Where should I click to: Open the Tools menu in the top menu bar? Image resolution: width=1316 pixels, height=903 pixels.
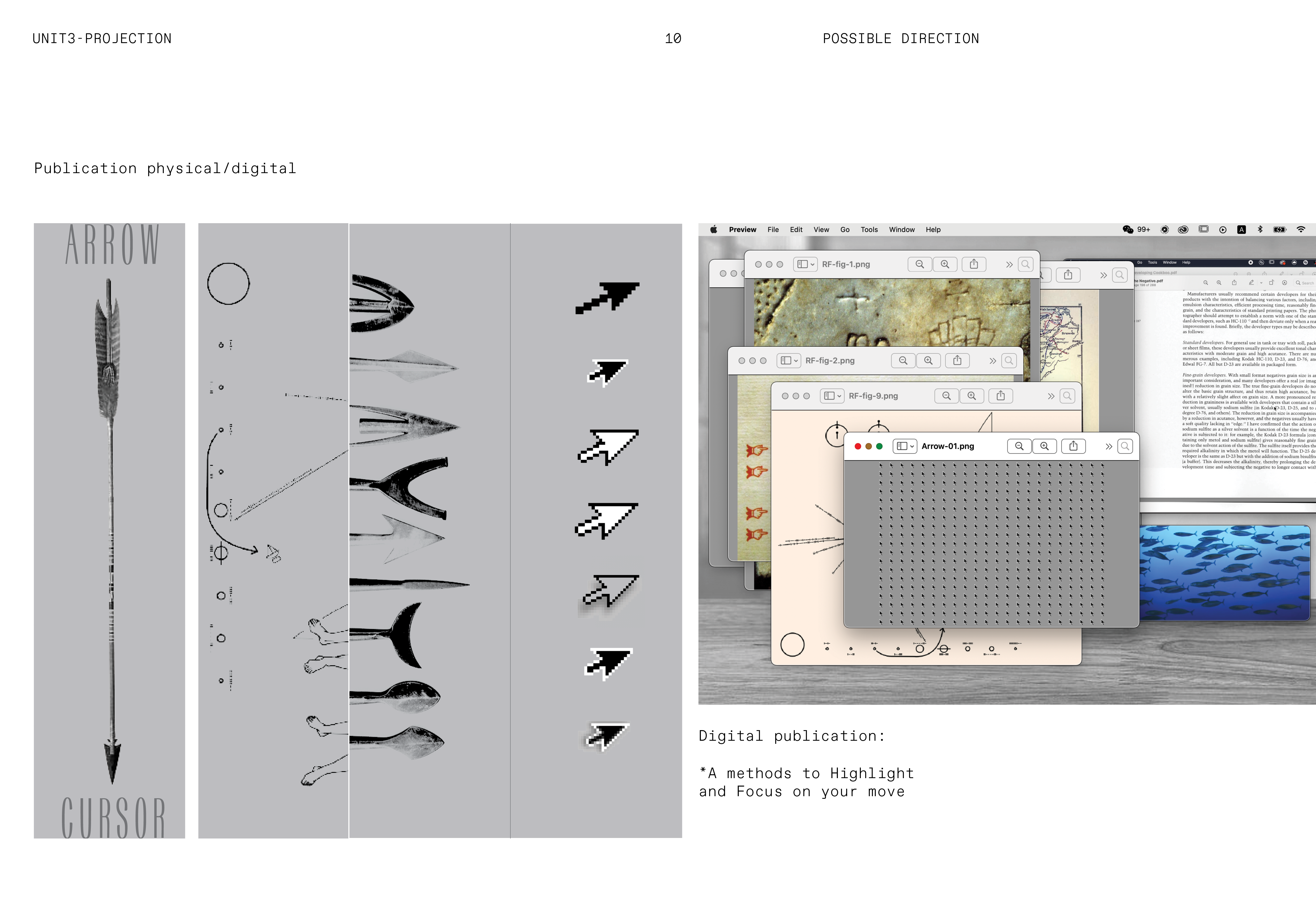(869, 229)
